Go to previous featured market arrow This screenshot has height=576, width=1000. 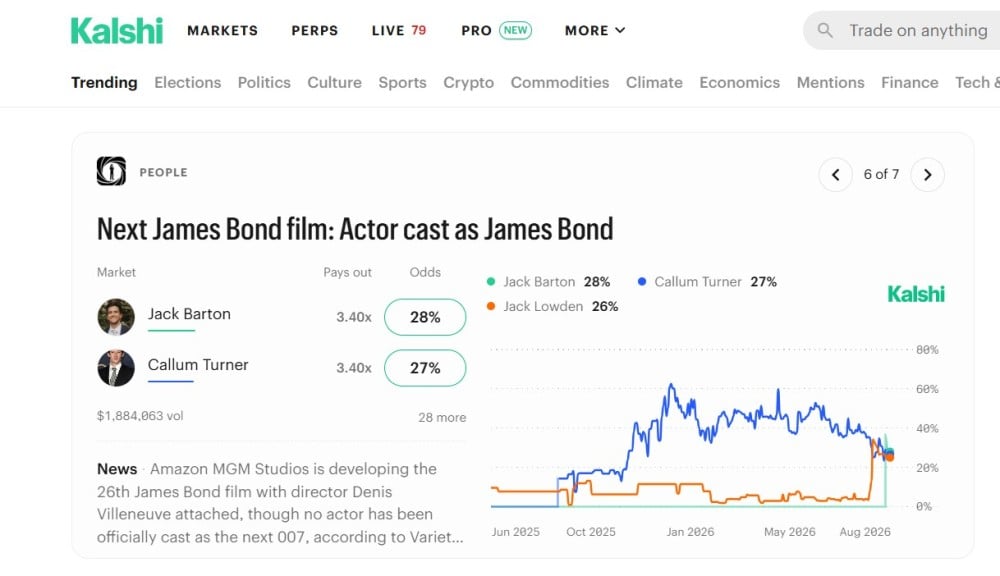click(835, 175)
